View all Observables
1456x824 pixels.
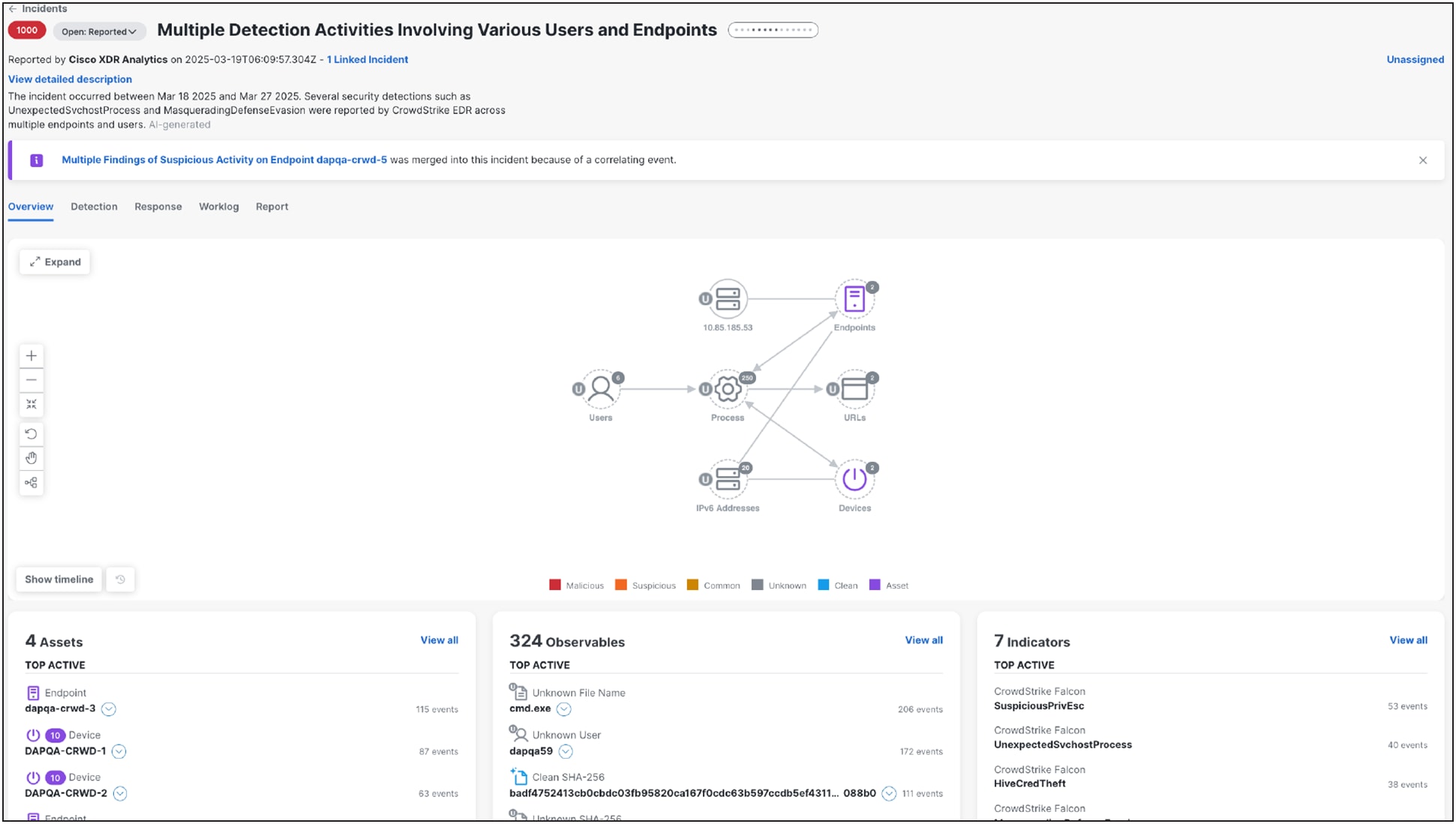[923, 640]
